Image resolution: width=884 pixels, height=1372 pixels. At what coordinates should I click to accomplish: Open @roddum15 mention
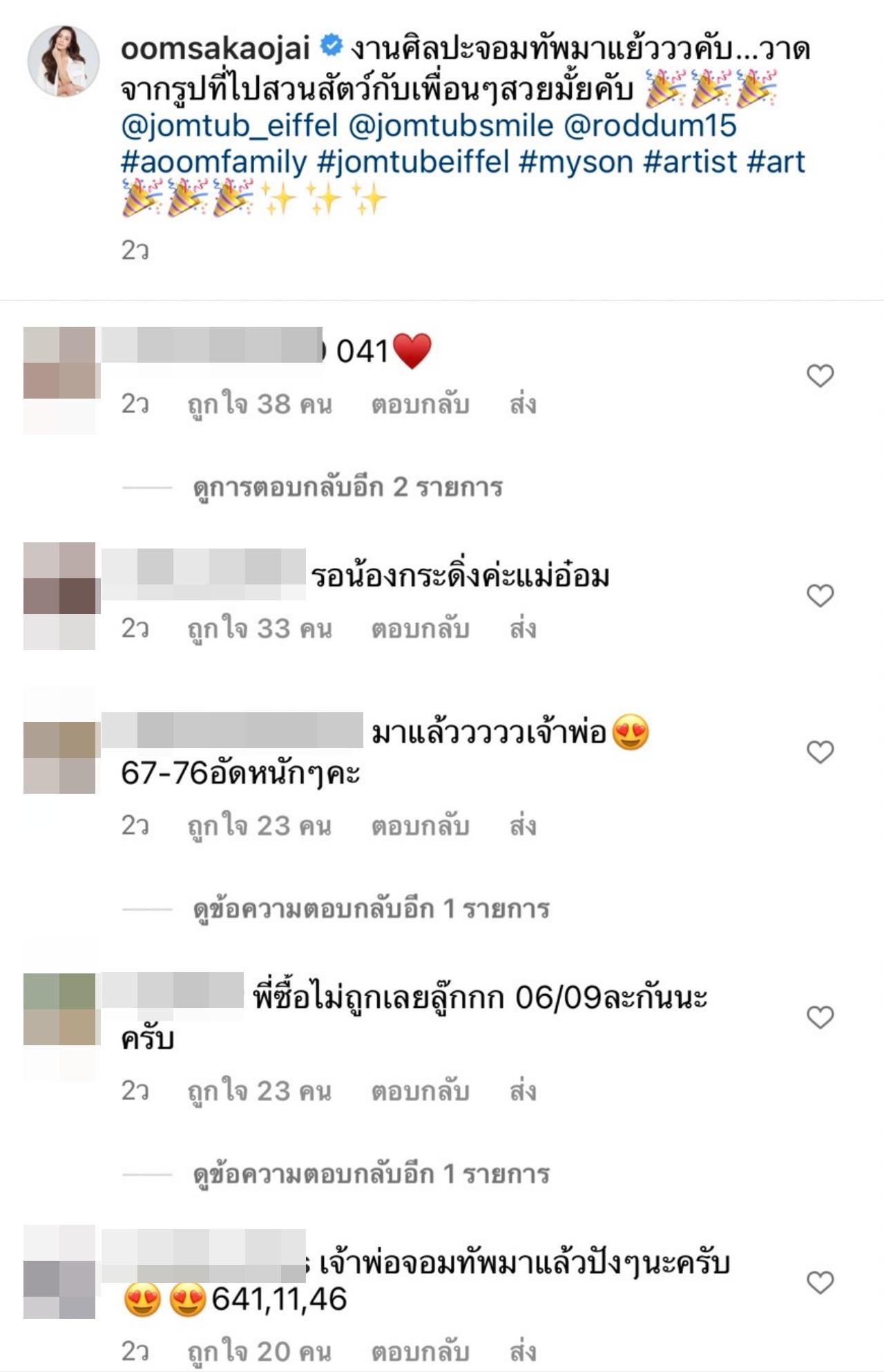651,126
